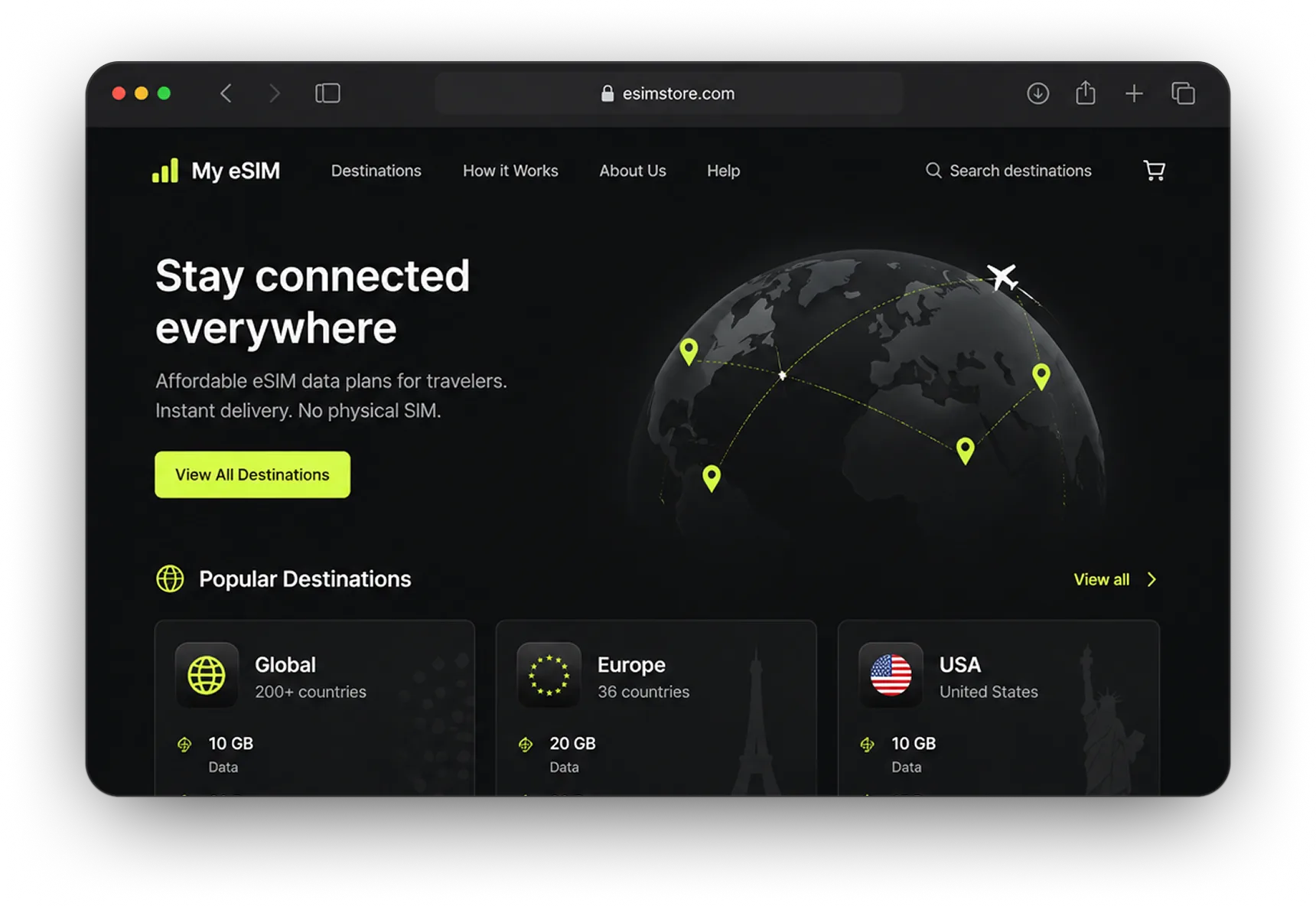Open the Help nav item
Image resolution: width=1316 pixels, height=906 pixels.
(723, 171)
